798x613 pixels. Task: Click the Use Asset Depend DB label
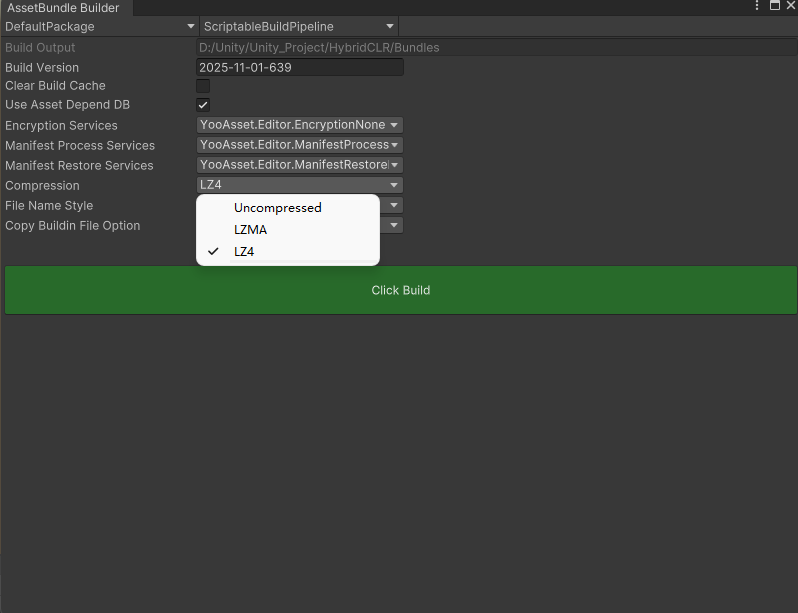[68, 105]
